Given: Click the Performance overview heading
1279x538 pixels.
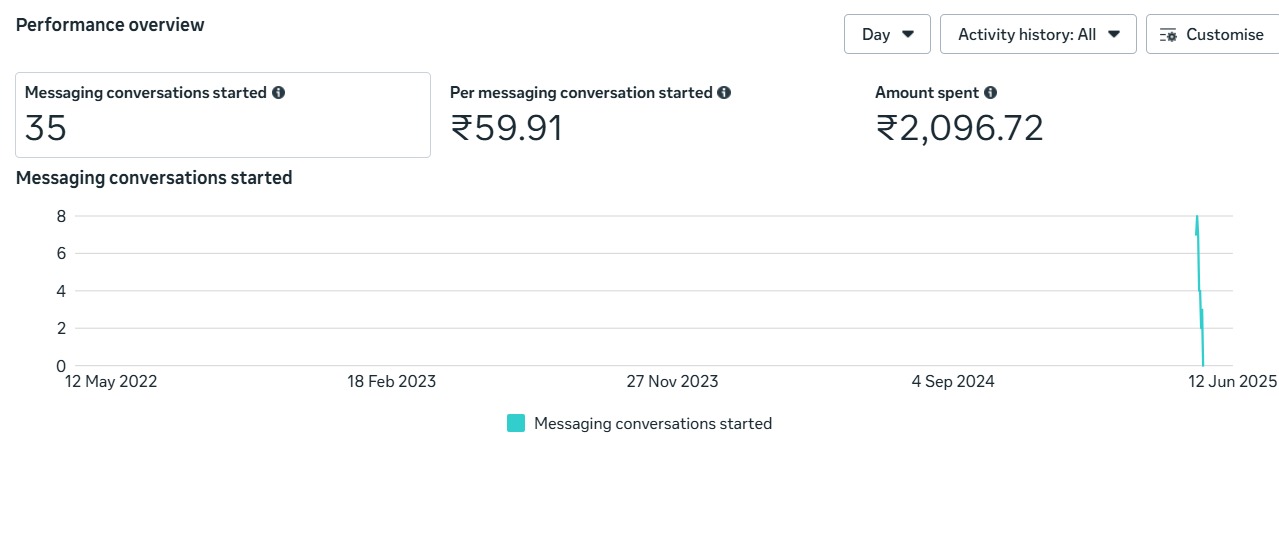Looking at the screenshot, I should point(110,25).
